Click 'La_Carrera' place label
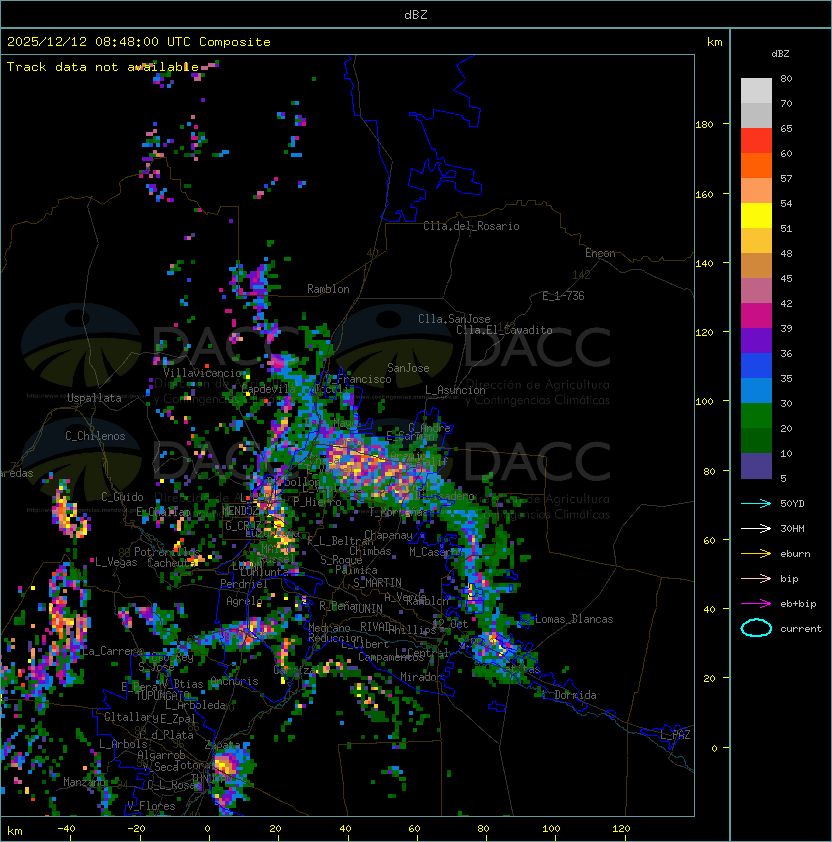832x842 pixels. coord(112,651)
